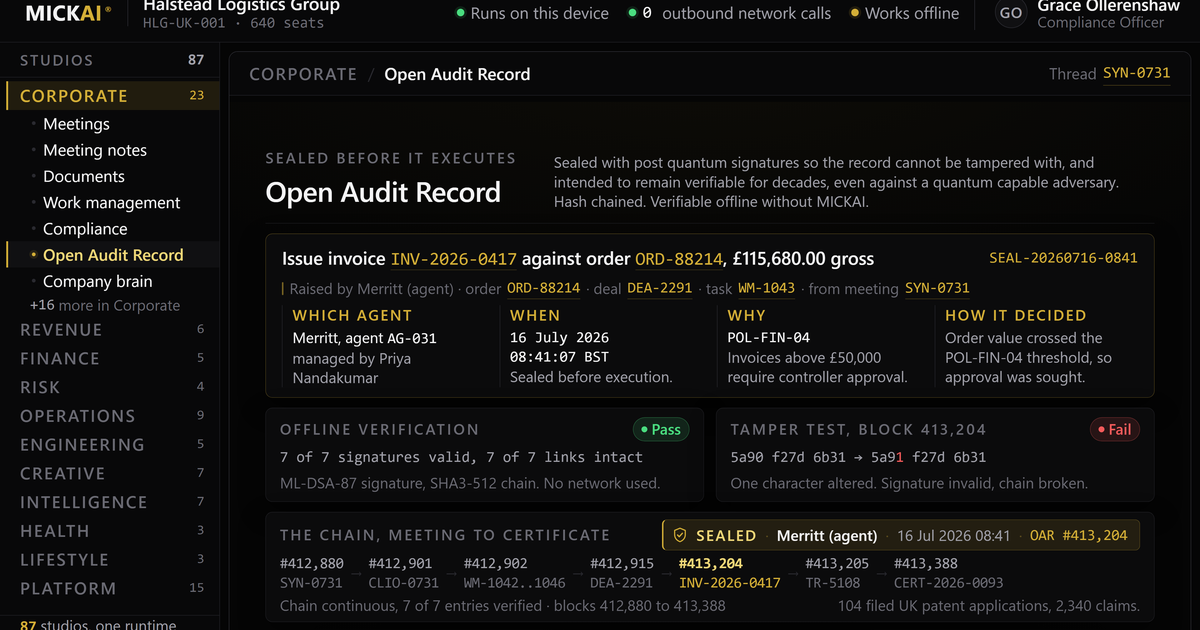This screenshot has width=1200, height=630.
Task: Open thread SYN-0731 link in header
Action: click(1136, 74)
